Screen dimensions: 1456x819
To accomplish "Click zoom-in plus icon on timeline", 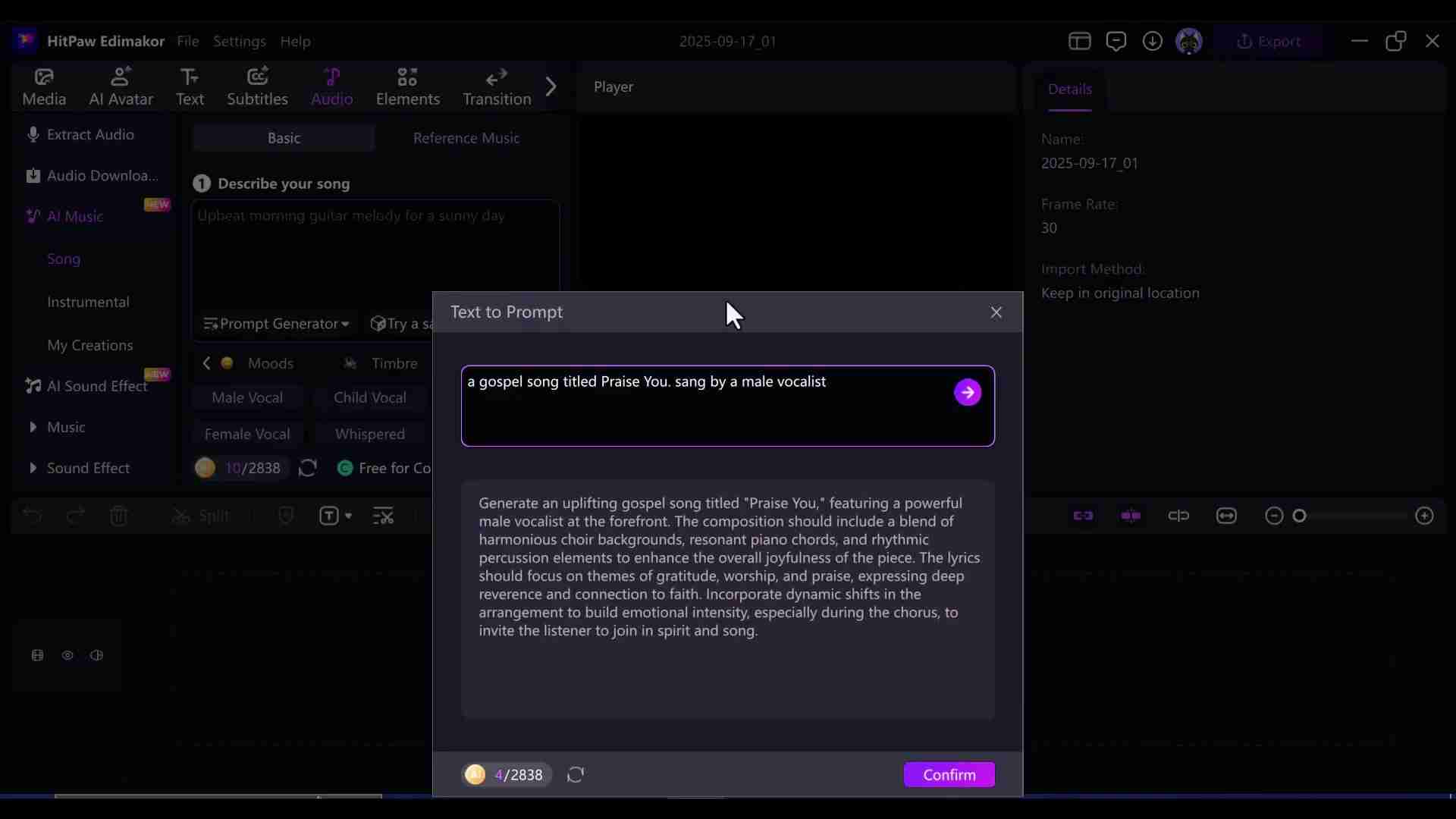I will tap(1424, 516).
